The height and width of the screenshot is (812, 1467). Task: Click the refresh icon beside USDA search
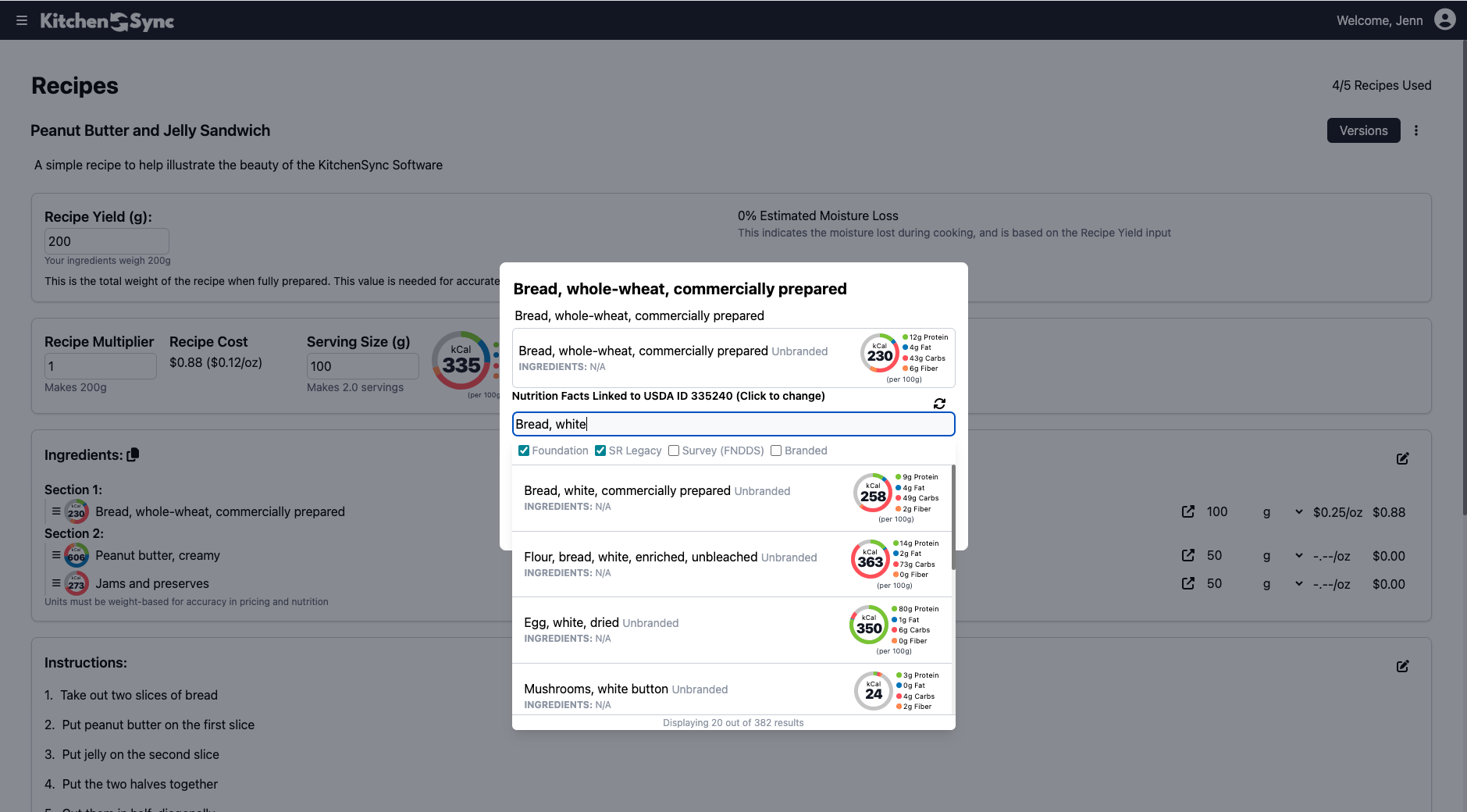tap(939, 404)
